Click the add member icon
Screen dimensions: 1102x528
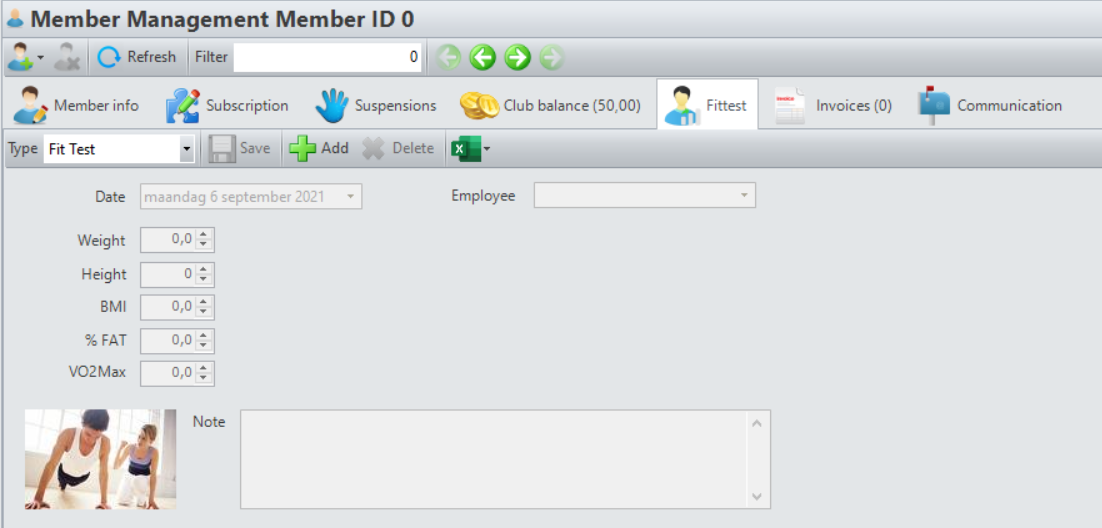pos(20,58)
